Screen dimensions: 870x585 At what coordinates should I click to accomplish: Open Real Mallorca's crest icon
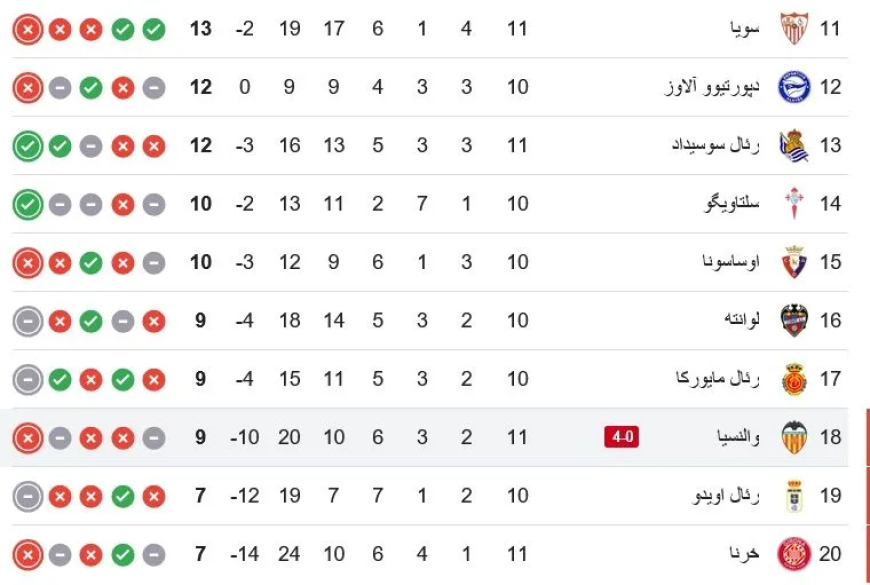click(x=794, y=379)
